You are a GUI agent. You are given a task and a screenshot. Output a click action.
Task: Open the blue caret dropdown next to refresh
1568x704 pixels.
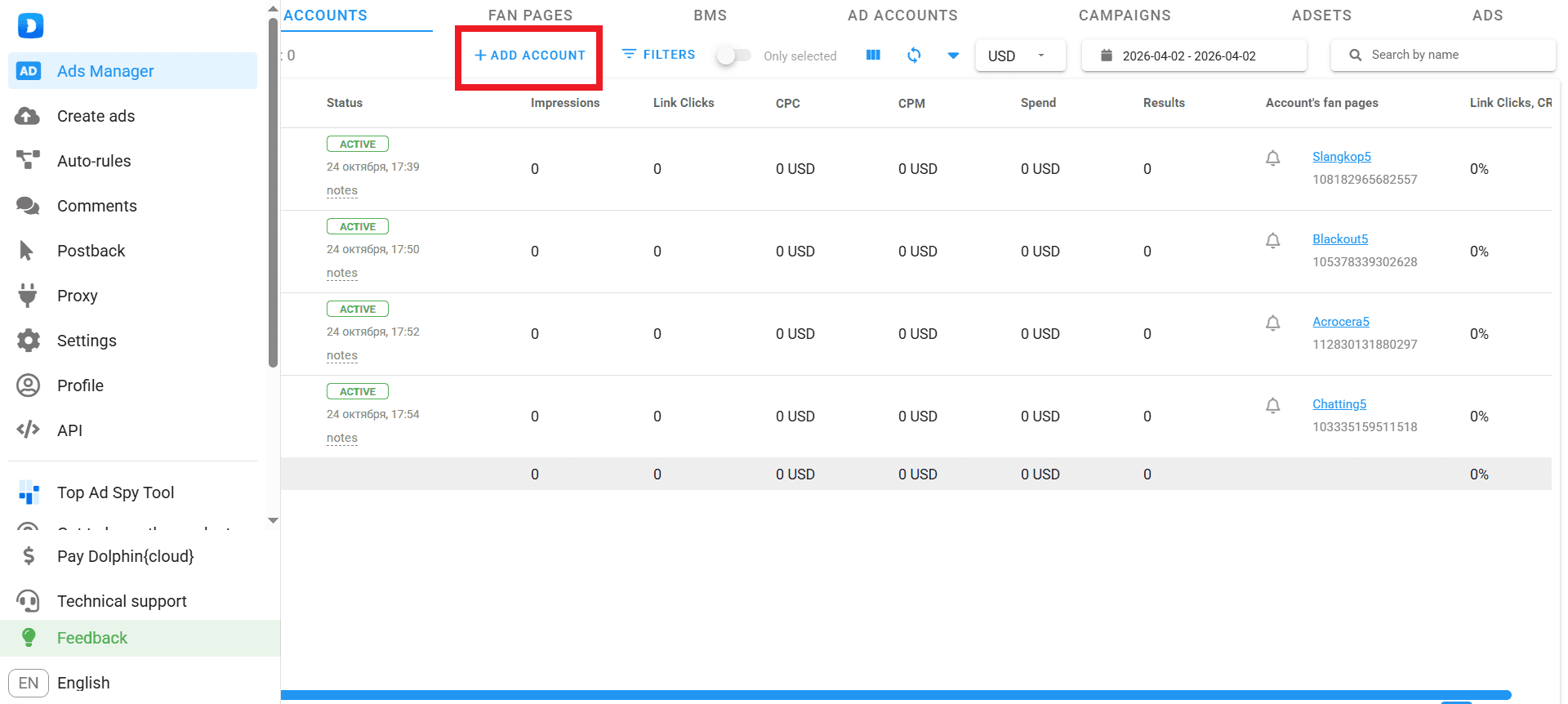(x=953, y=56)
